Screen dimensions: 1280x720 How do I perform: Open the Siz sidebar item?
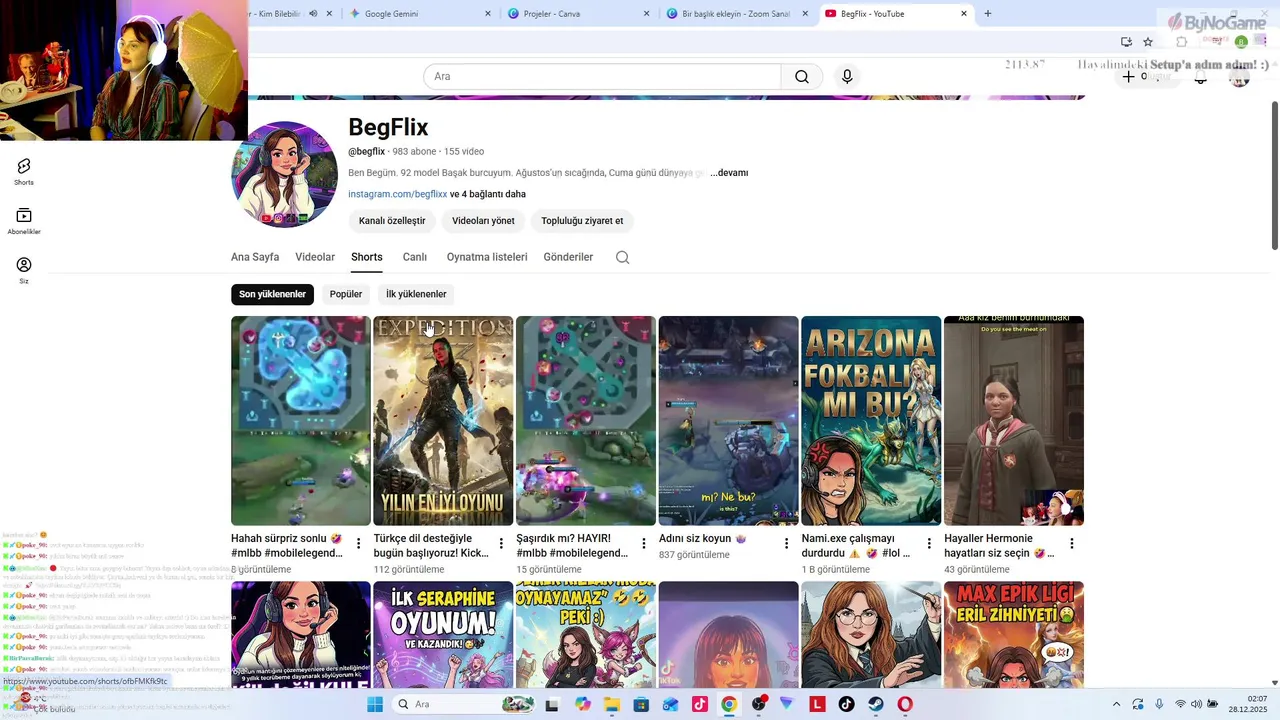(24, 270)
